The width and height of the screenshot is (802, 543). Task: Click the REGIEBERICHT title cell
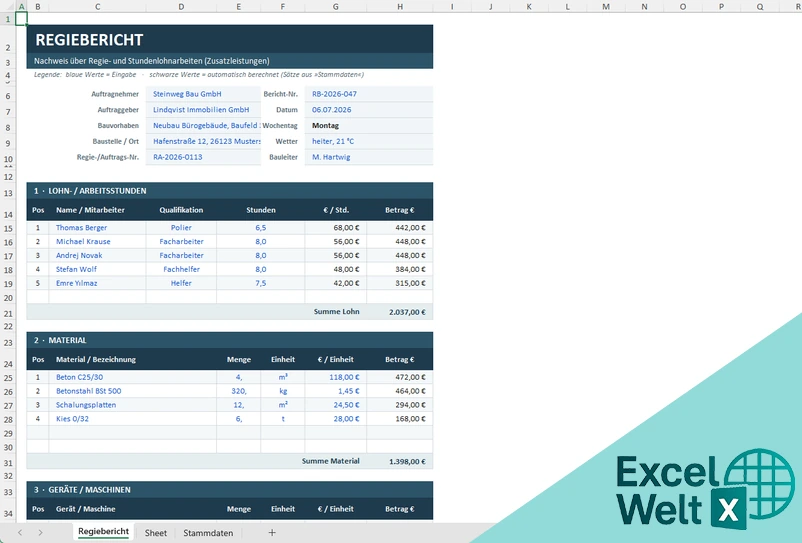point(230,39)
